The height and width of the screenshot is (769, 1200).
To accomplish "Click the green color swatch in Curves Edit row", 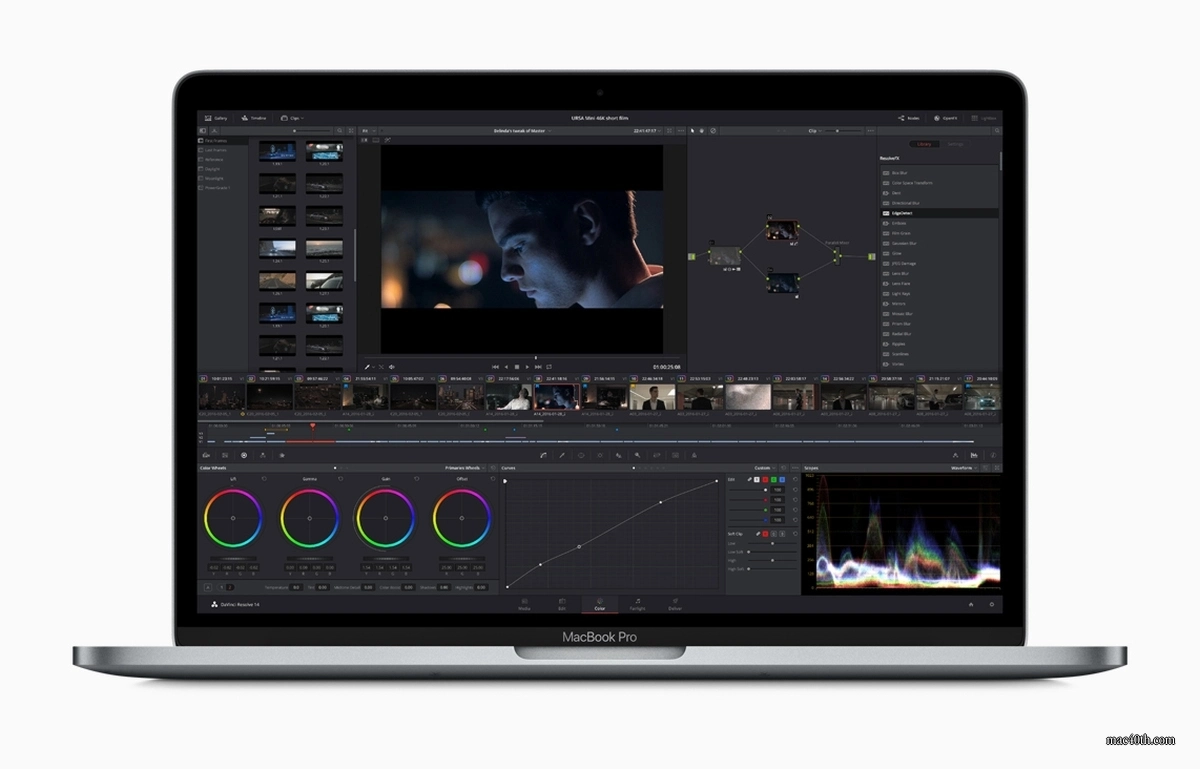I will [x=775, y=479].
